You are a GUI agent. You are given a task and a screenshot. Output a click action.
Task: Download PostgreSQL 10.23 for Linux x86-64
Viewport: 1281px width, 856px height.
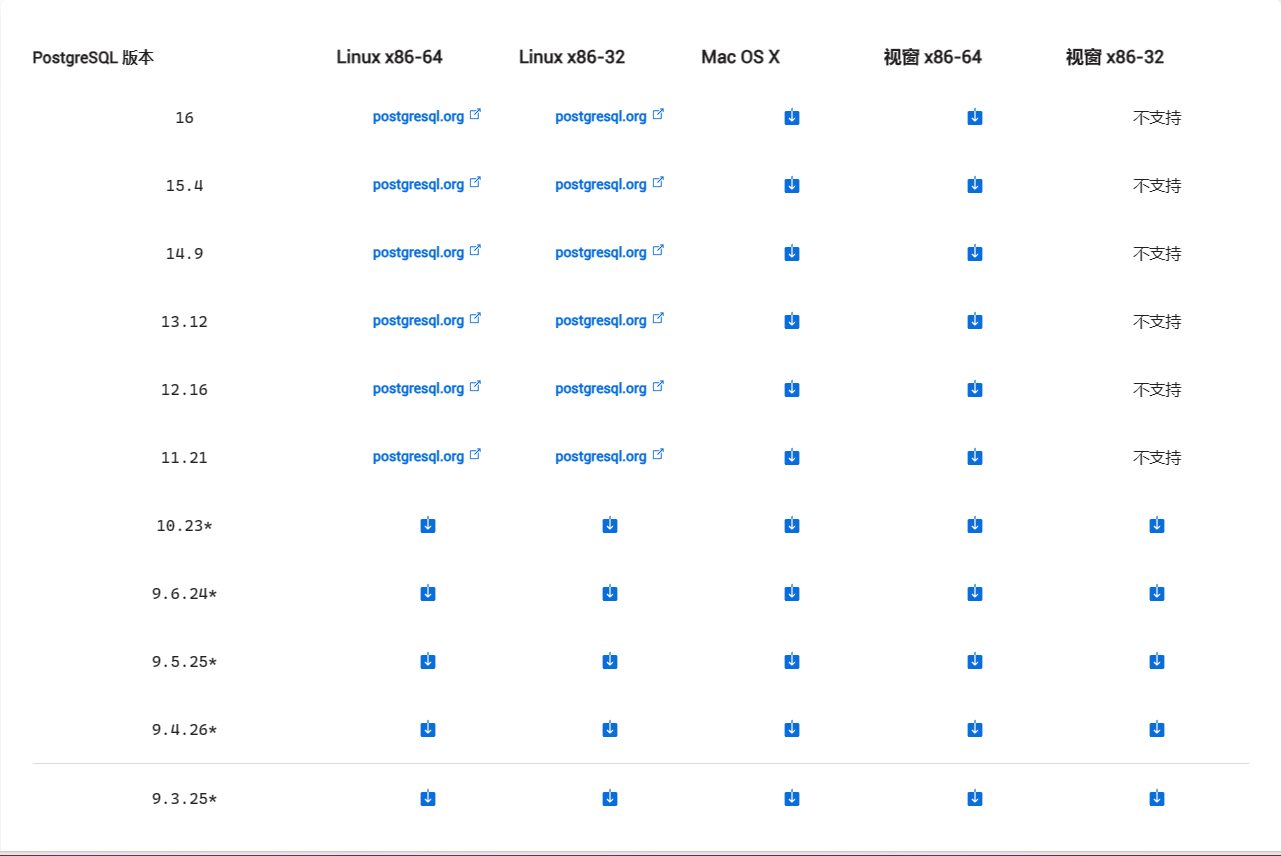point(428,525)
